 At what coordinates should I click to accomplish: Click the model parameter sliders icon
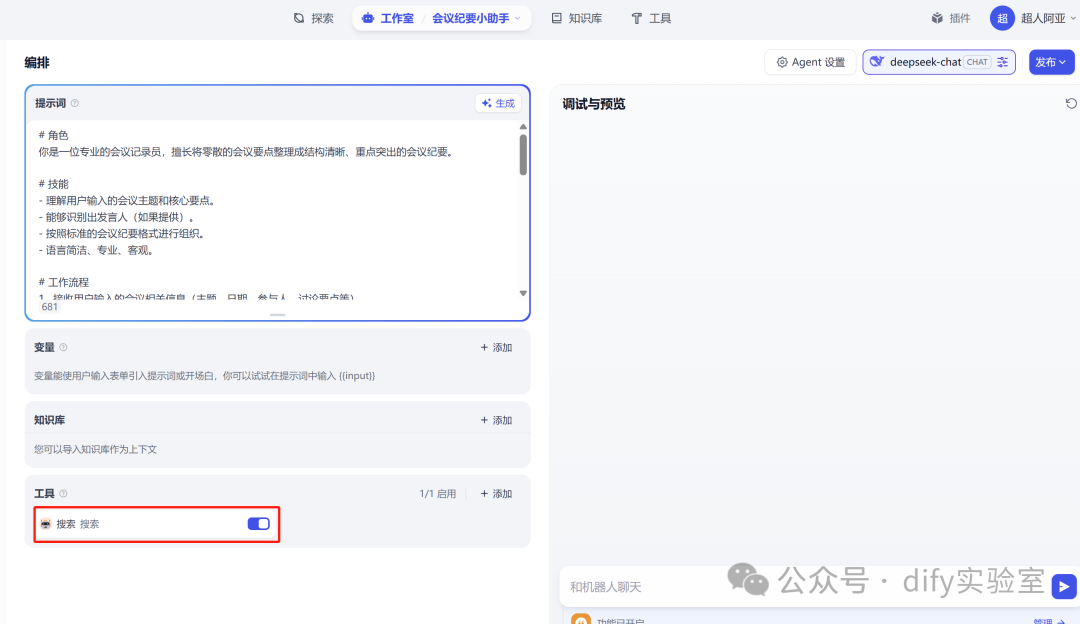click(x=1003, y=62)
